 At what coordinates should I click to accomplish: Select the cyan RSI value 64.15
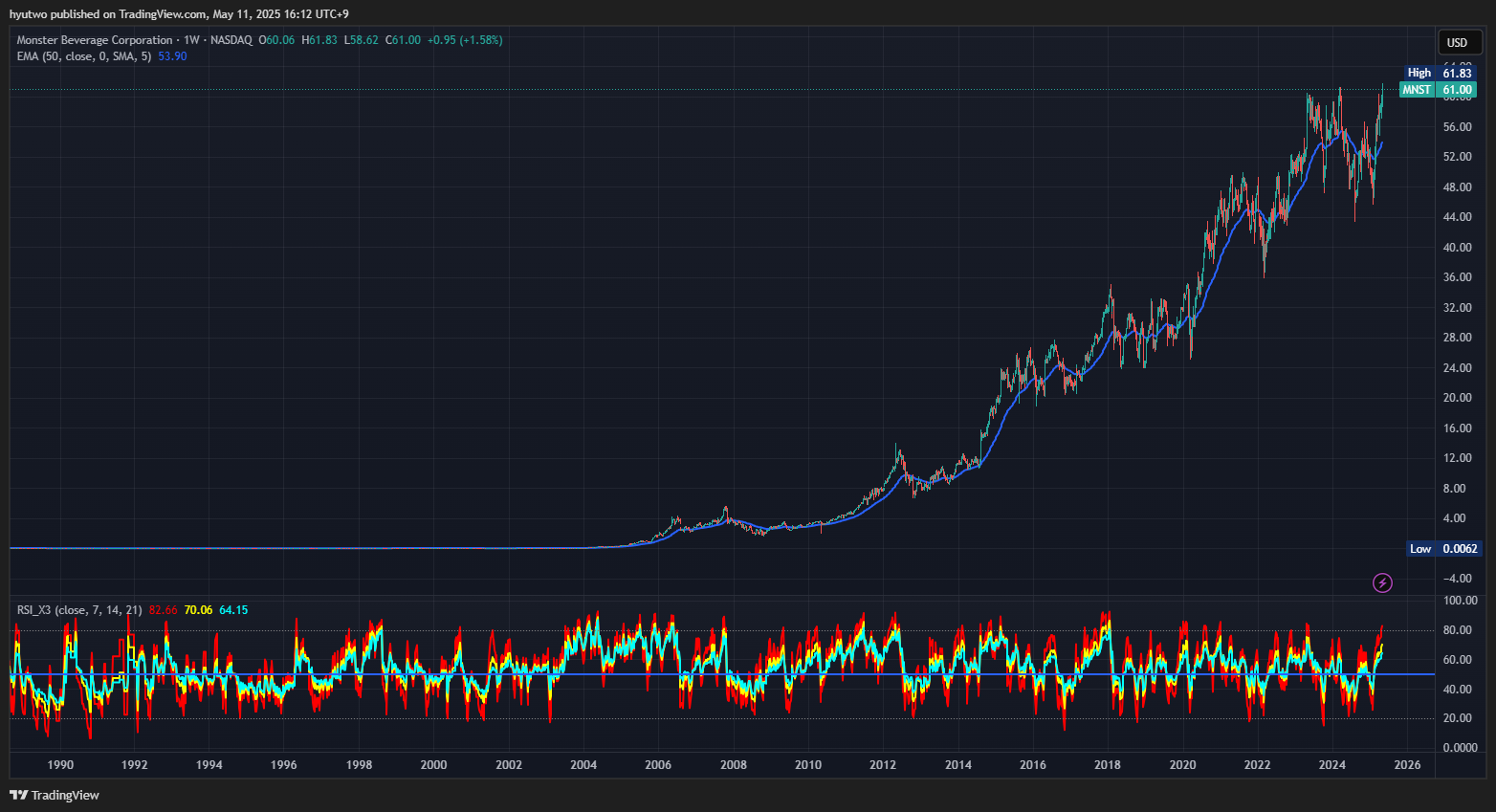click(x=233, y=610)
